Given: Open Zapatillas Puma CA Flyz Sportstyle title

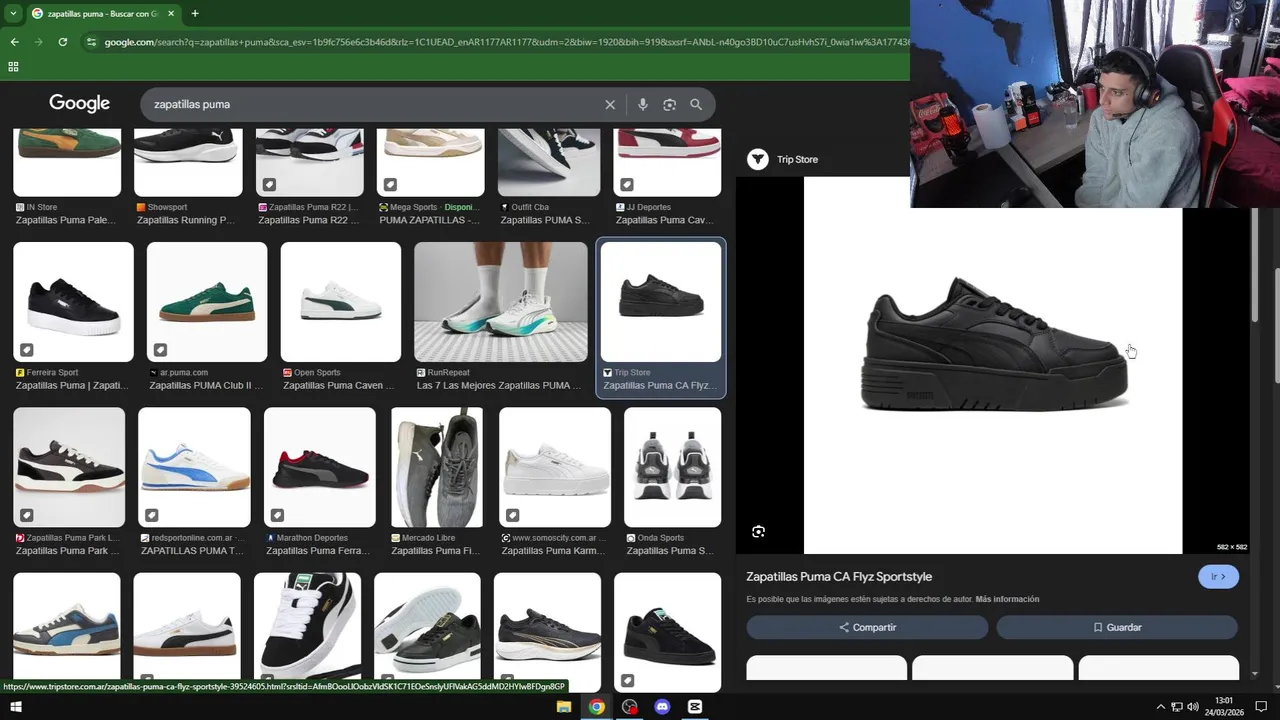Looking at the screenshot, I should [839, 577].
